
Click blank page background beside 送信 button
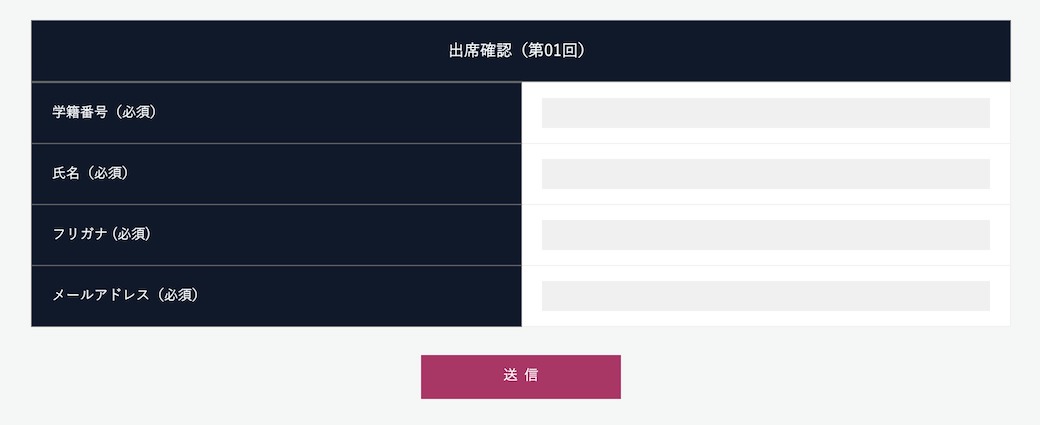click(796, 377)
